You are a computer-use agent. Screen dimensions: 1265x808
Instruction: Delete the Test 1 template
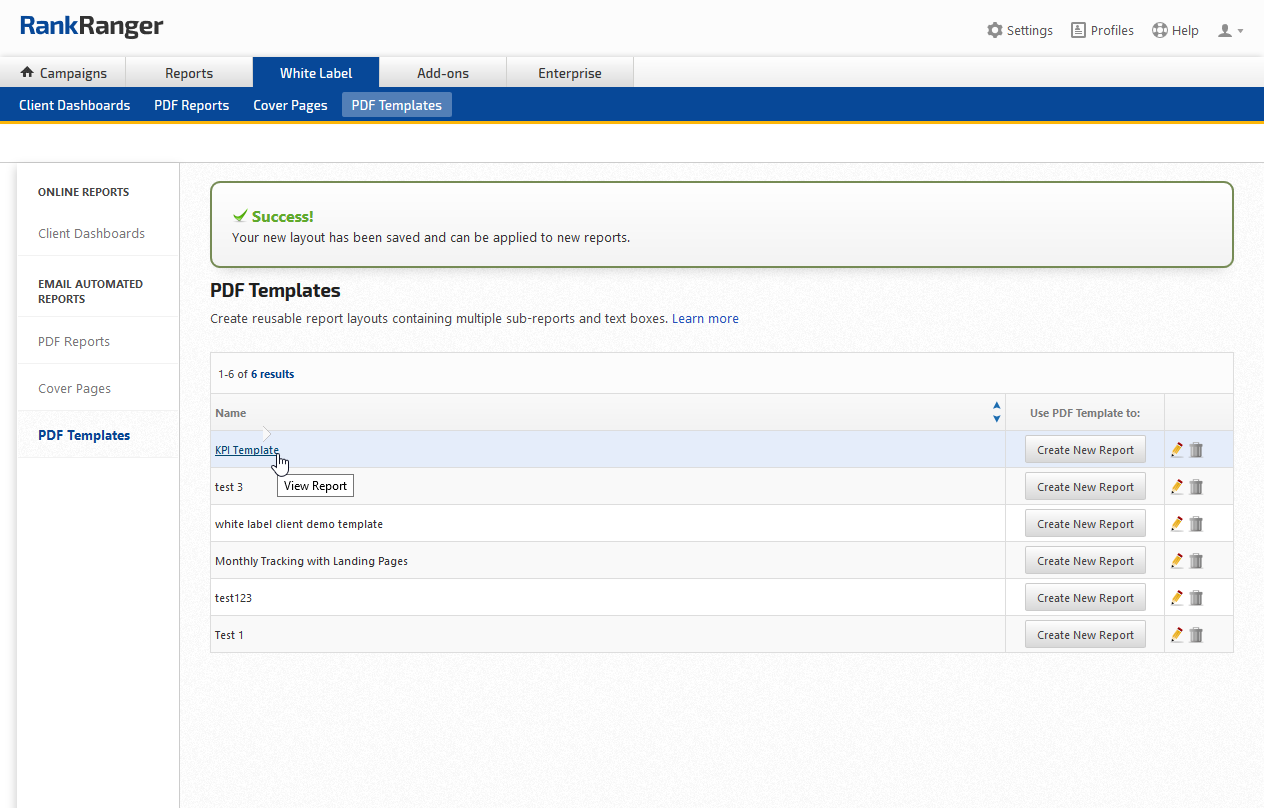1196,635
